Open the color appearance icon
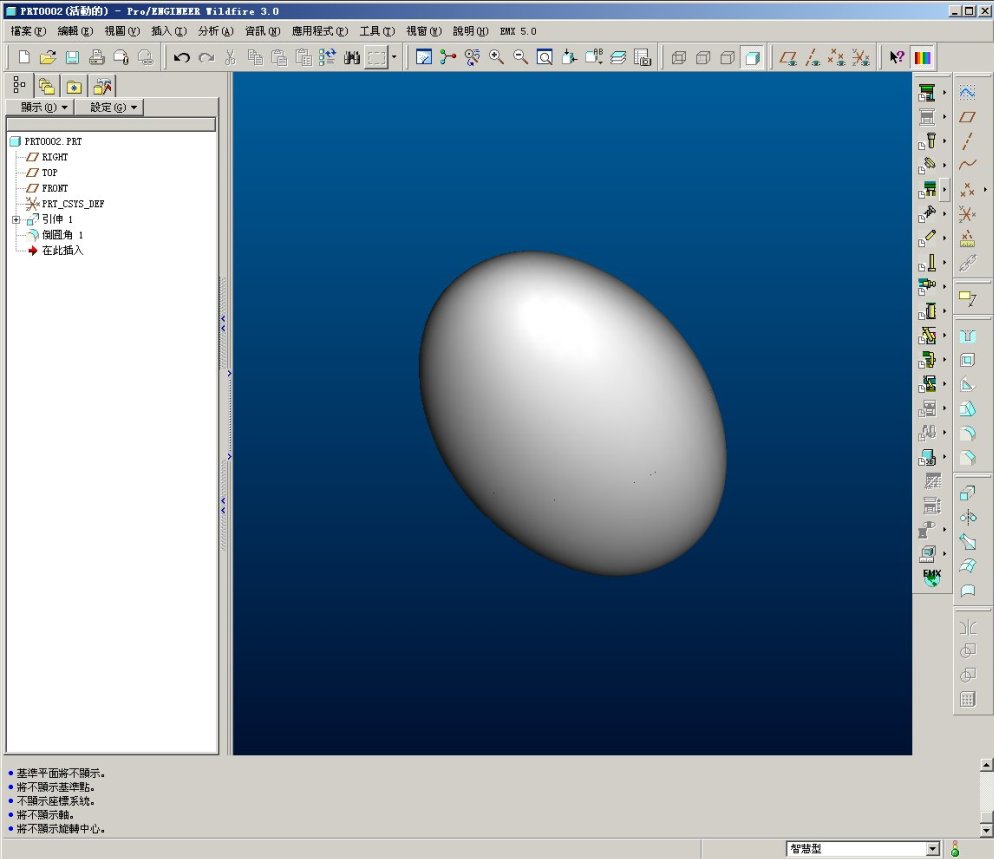Screen dimensions: 994x859 pyautogui.click(x=922, y=58)
